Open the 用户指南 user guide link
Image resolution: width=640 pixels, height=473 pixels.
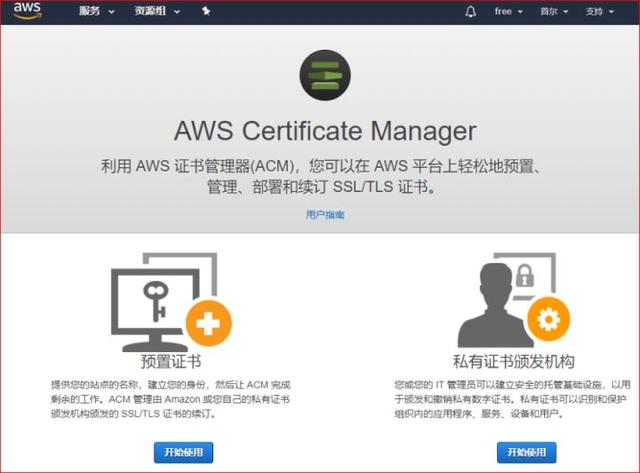click(x=325, y=215)
